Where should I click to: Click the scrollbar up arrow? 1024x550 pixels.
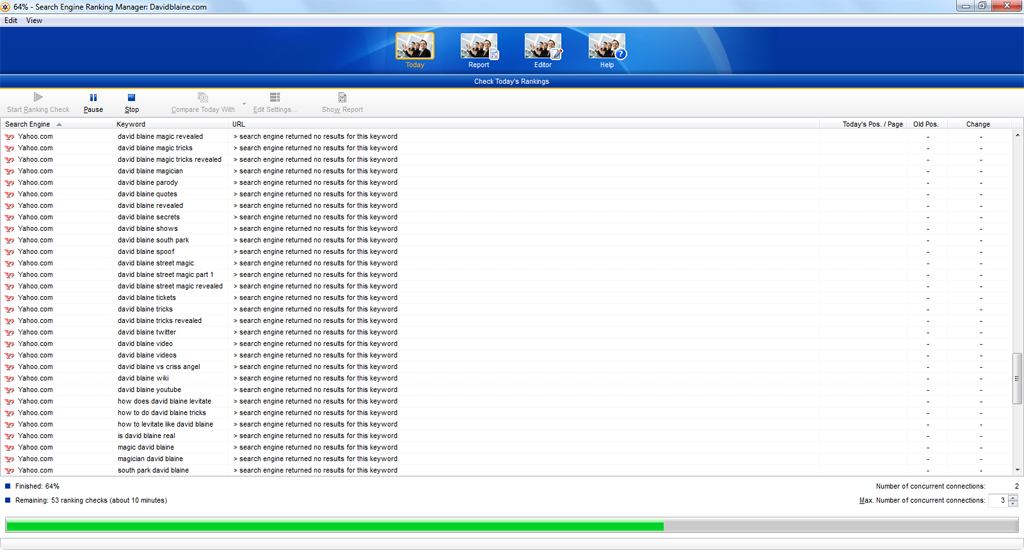coord(1017,135)
